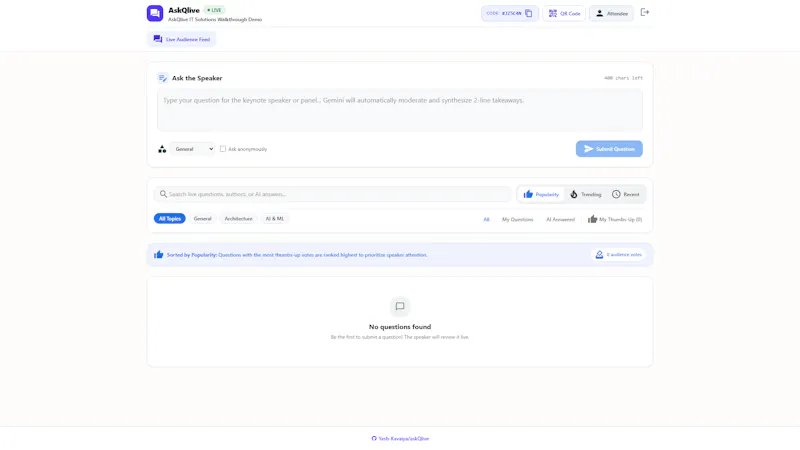Click the Submit Question button

coord(609,149)
